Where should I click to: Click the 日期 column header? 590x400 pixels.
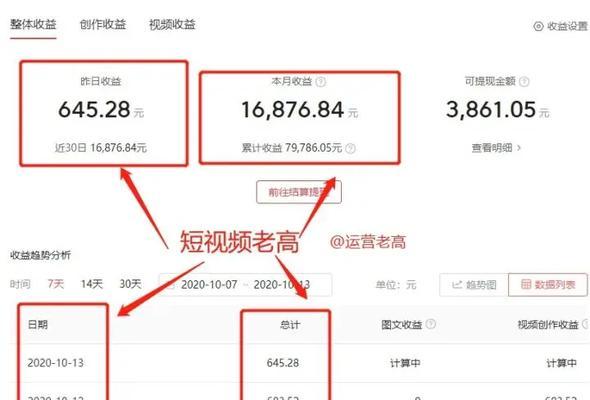coord(38,324)
